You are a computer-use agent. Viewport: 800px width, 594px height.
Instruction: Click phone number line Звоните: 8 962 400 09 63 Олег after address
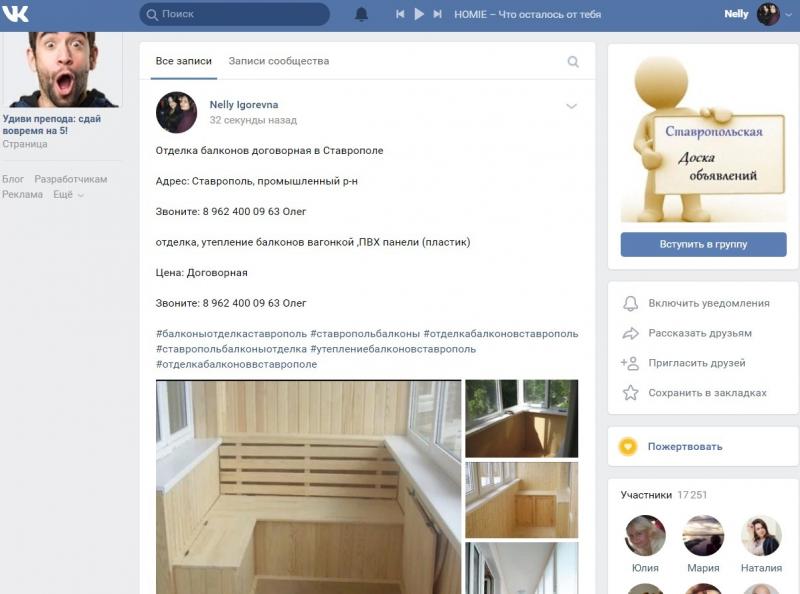(231, 211)
